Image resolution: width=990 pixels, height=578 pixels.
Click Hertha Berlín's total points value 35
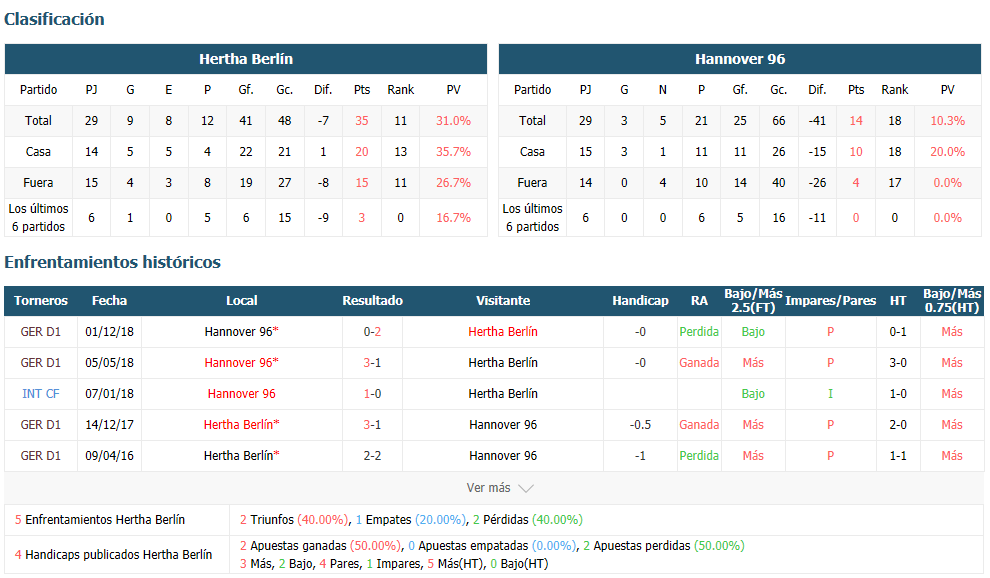pos(362,121)
